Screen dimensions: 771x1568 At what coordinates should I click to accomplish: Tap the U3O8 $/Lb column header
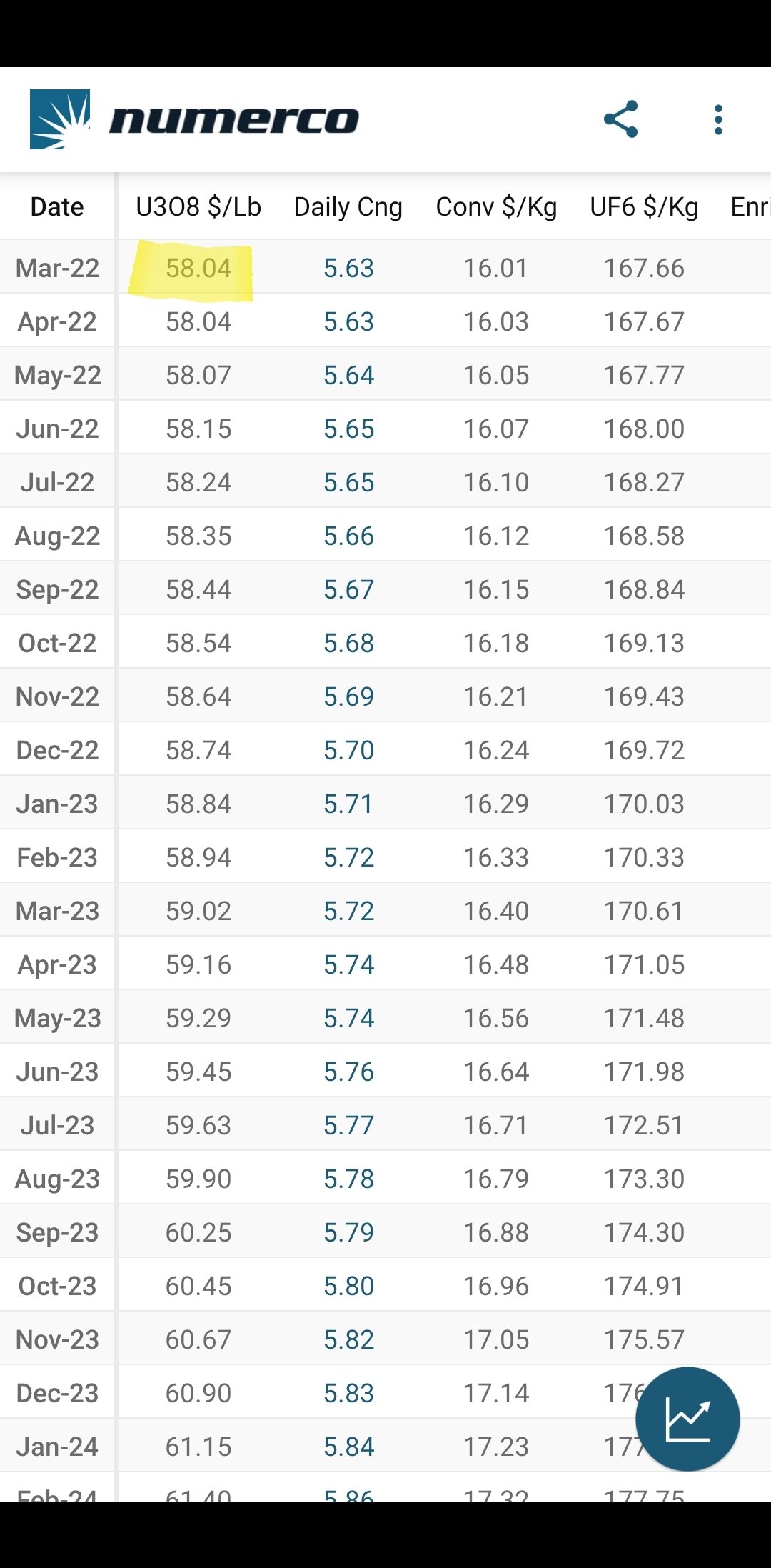[198, 206]
